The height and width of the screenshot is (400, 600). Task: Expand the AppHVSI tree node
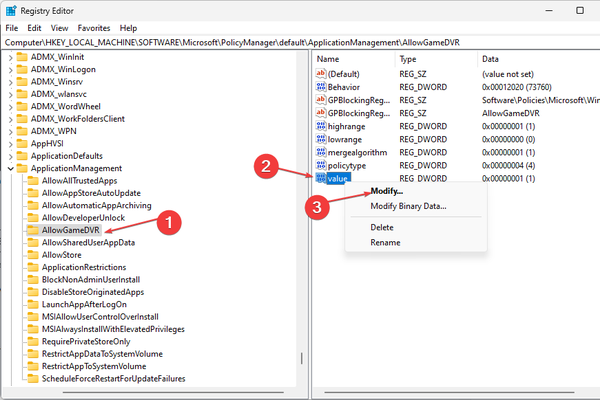(9, 141)
